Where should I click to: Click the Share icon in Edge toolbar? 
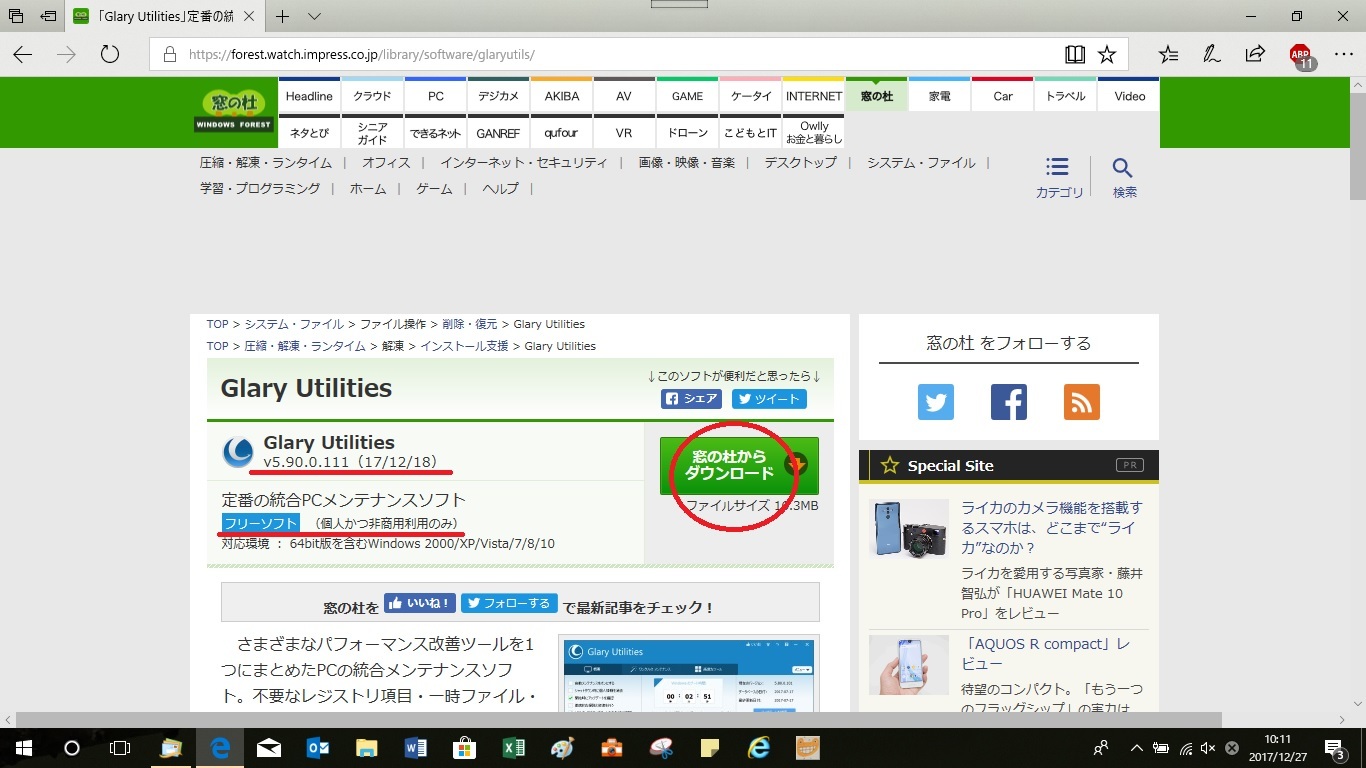[1255, 54]
